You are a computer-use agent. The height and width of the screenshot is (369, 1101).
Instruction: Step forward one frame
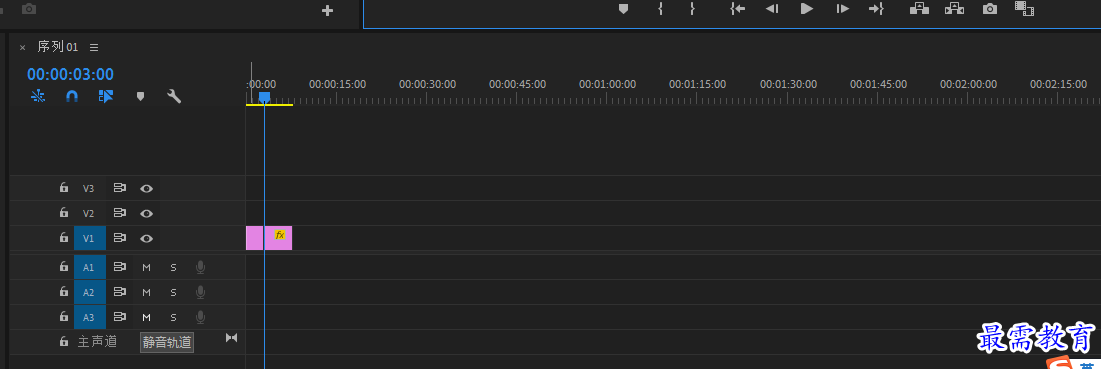point(843,8)
